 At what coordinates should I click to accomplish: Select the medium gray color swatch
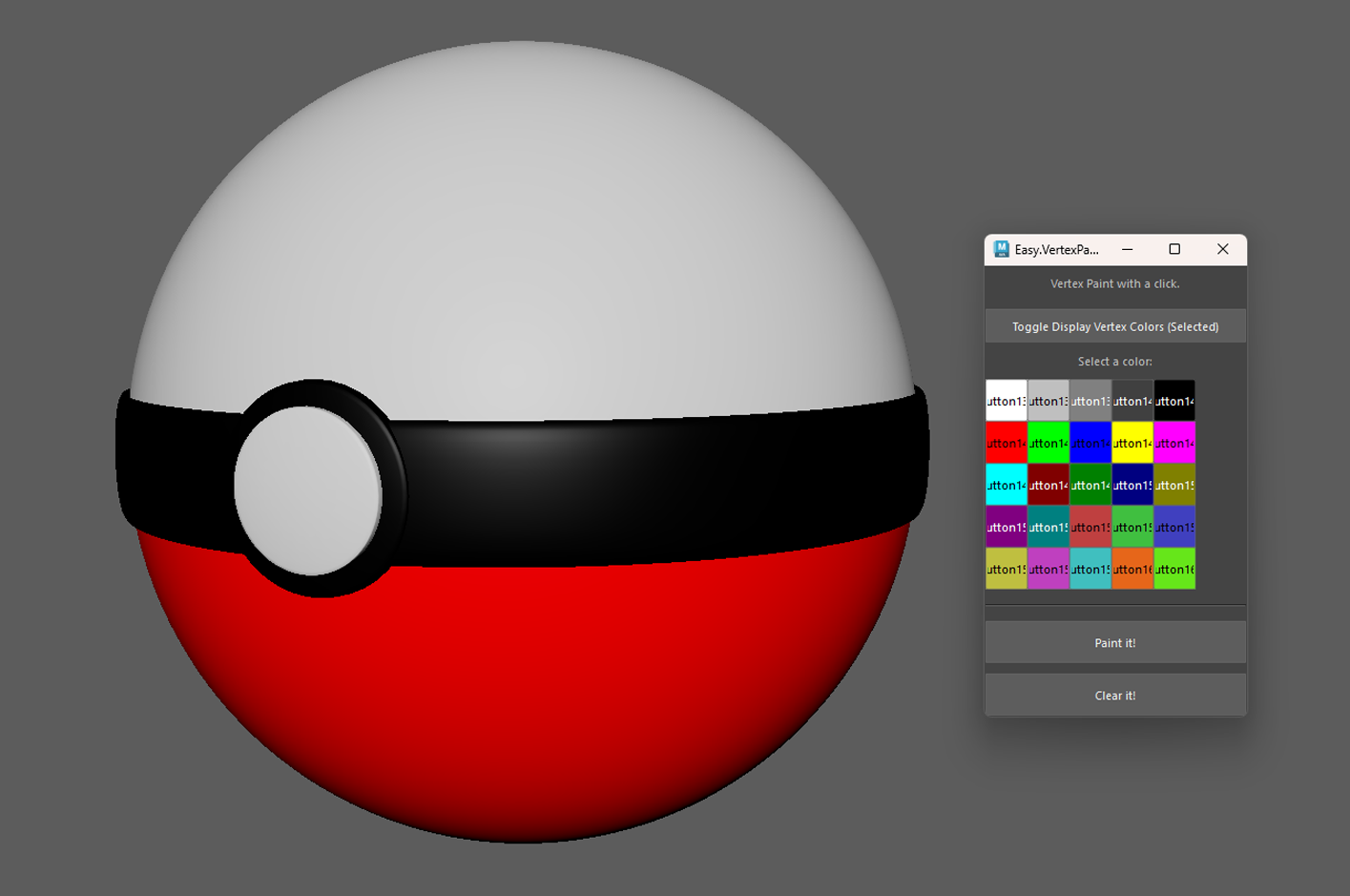1090,401
